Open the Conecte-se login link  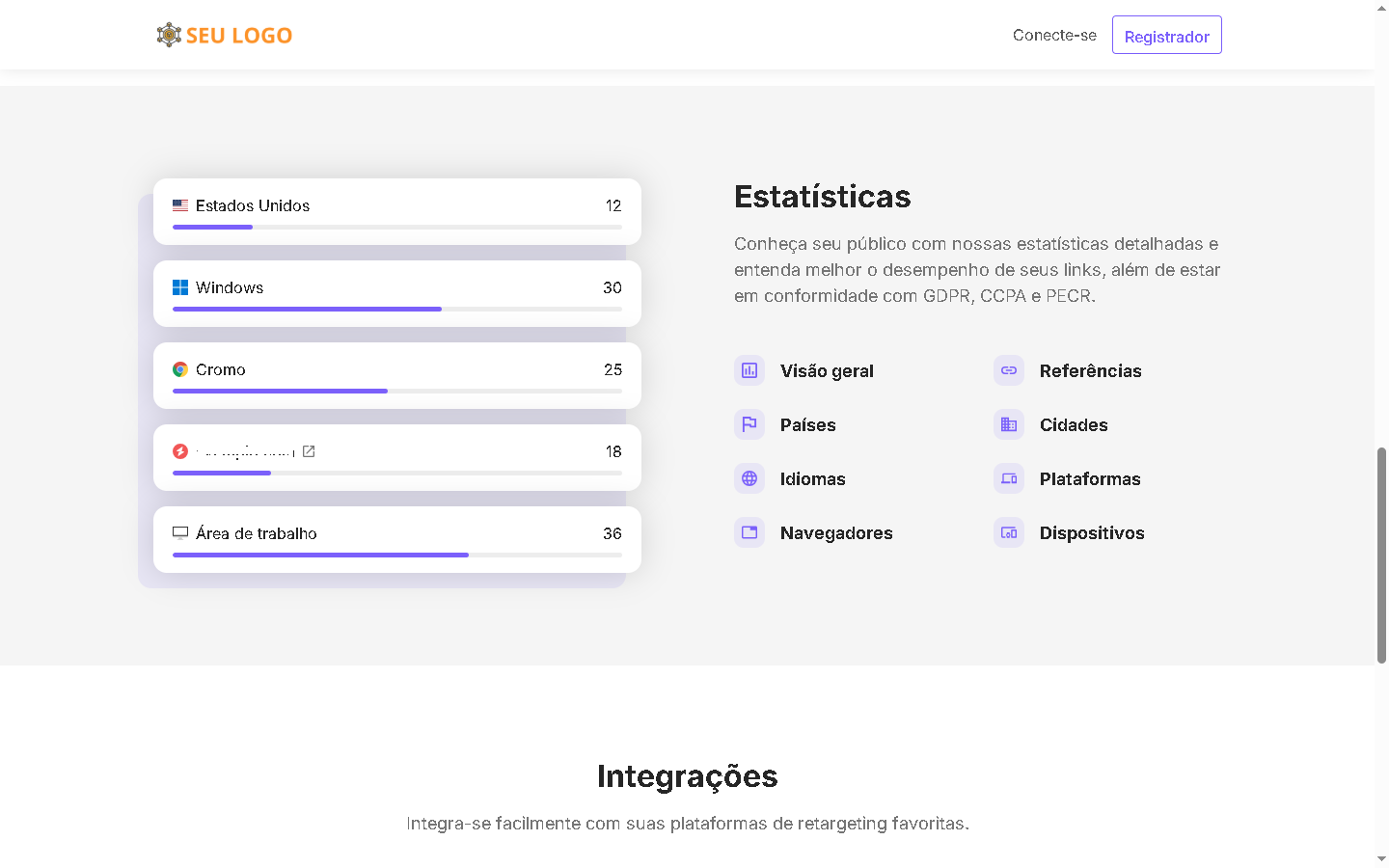click(x=1054, y=35)
